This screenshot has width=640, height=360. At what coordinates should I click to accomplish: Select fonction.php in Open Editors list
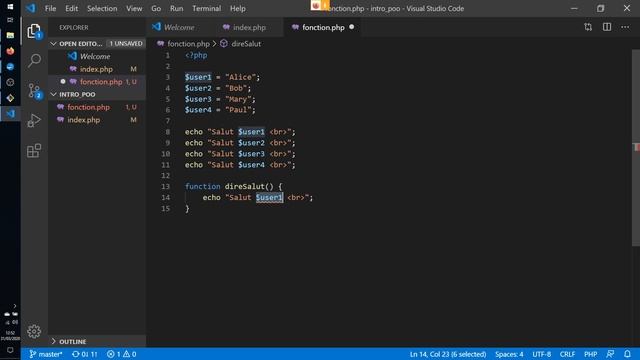click(x=97, y=82)
